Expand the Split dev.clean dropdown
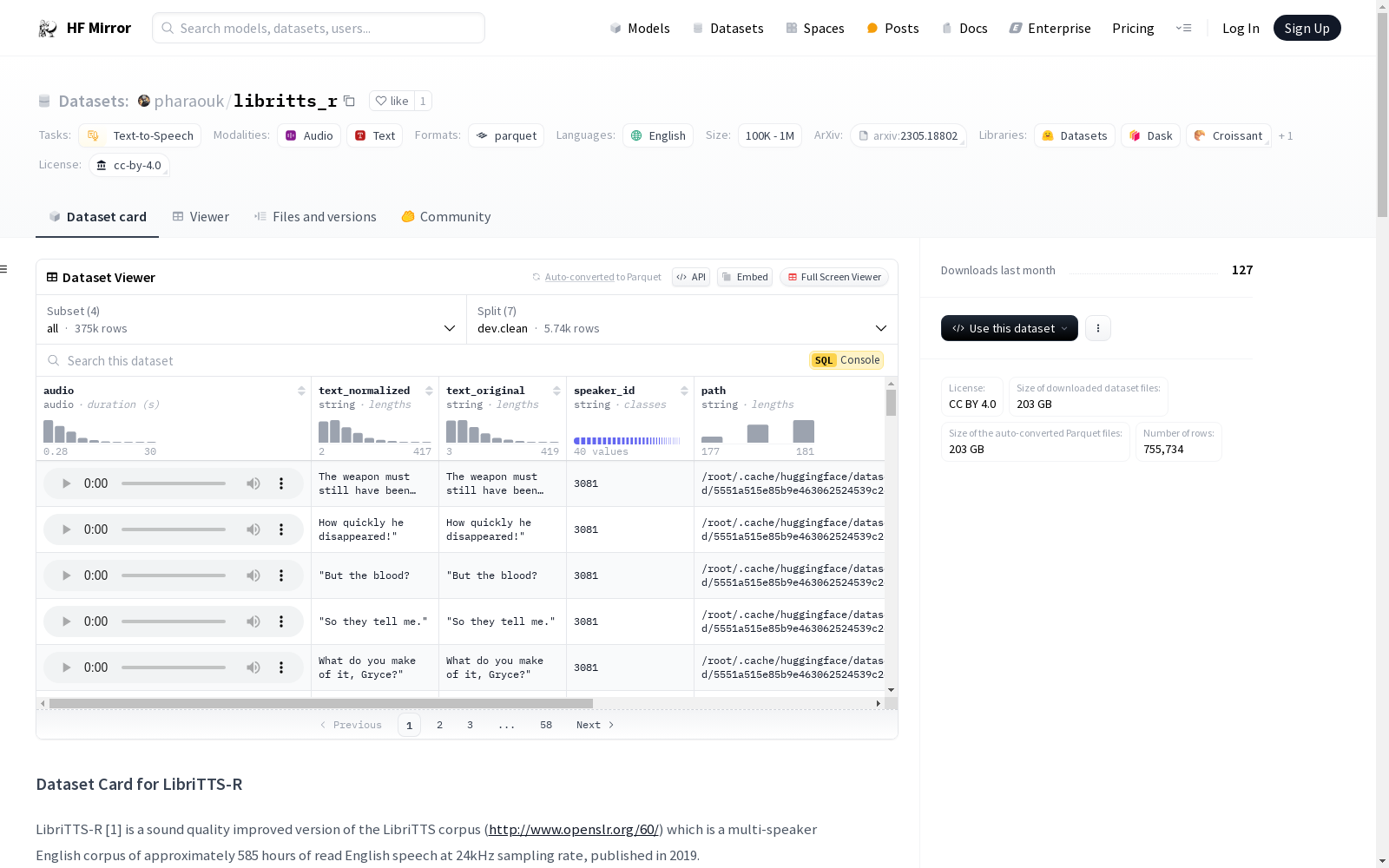Screen dimensions: 1389x868 (682, 319)
